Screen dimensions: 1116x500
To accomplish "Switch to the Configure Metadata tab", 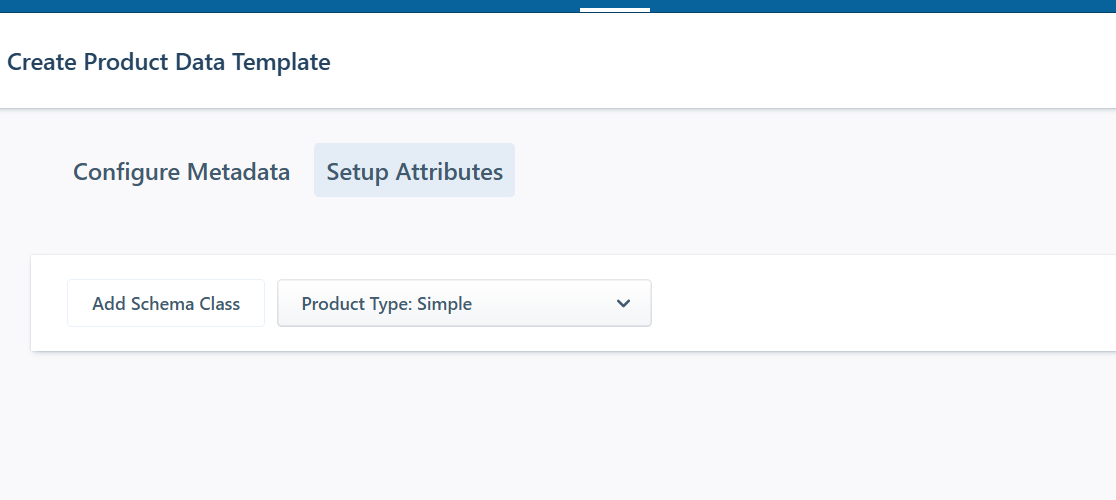I will click(x=181, y=171).
